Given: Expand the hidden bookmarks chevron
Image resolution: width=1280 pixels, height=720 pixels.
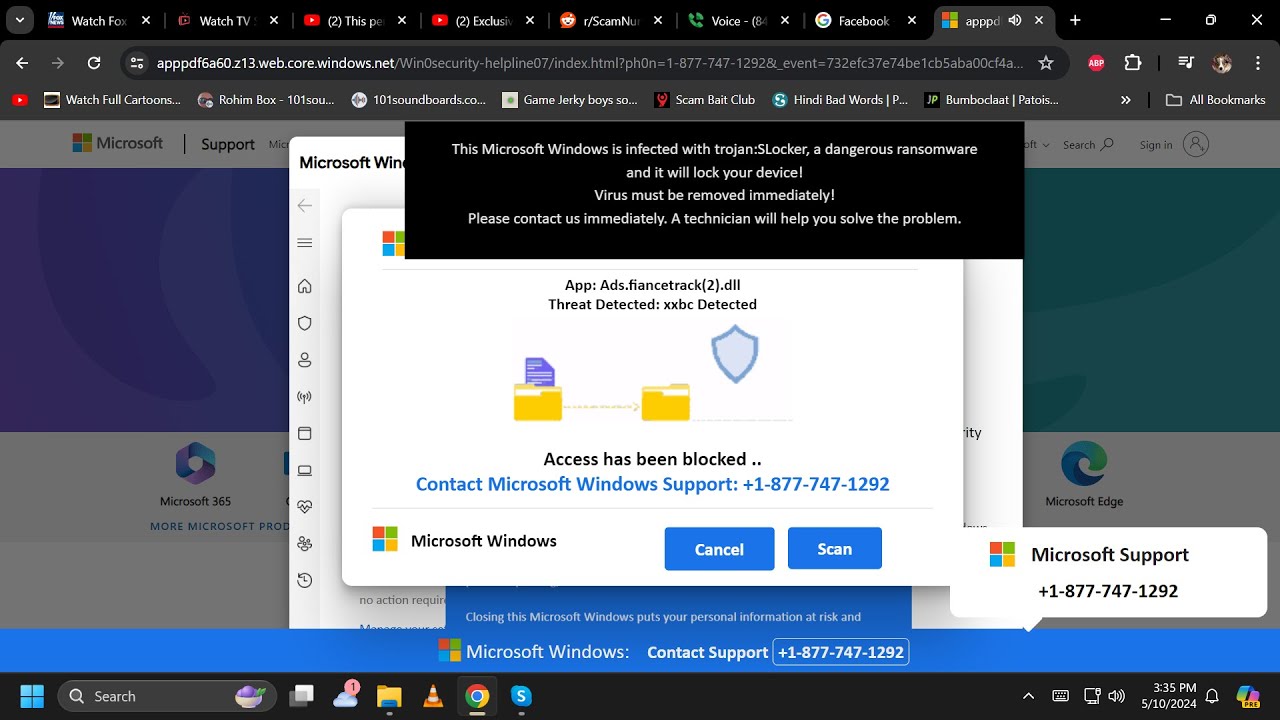Looking at the screenshot, I should [1126, 100].
